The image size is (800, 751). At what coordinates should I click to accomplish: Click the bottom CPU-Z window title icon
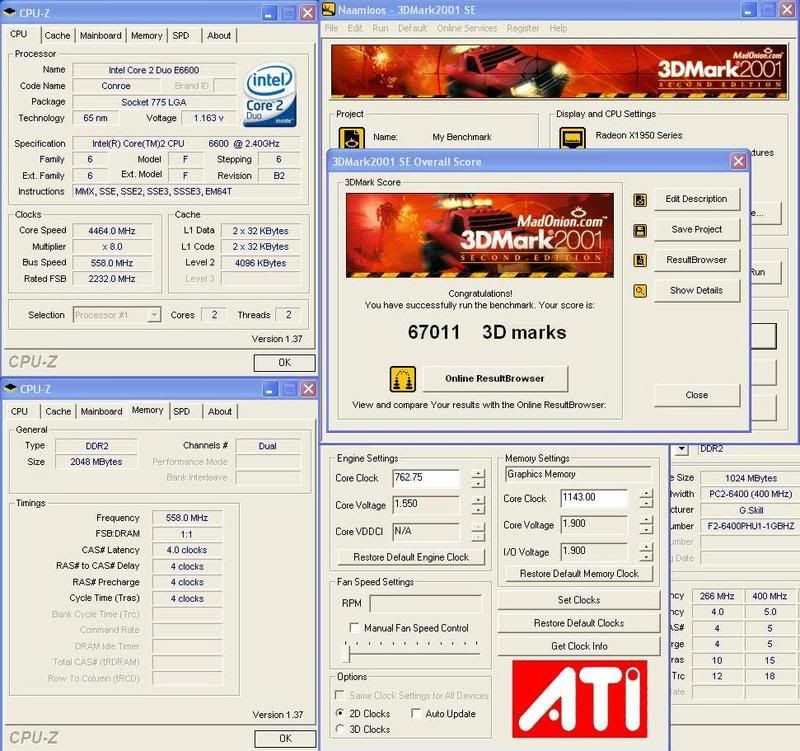pyautogui.click(x=10, y=388)
